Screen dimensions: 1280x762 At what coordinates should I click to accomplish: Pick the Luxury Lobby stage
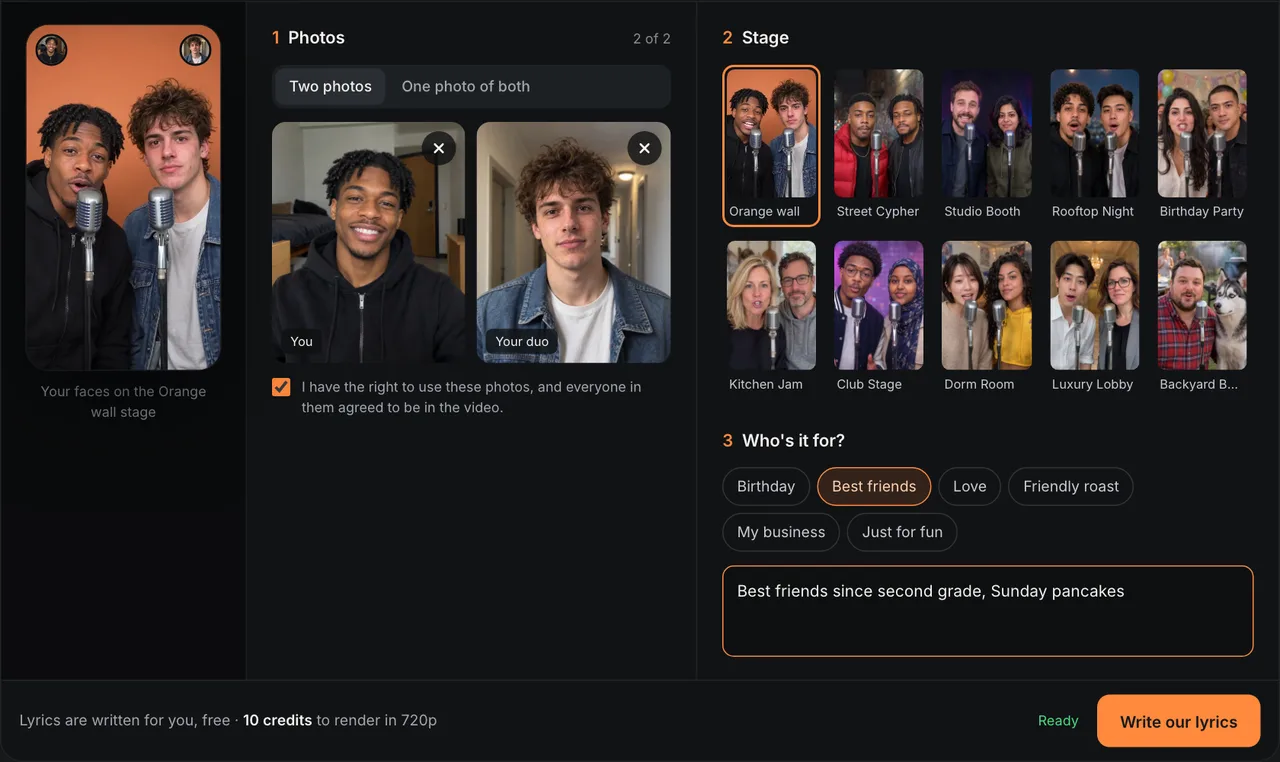[x=1094, y=318]
